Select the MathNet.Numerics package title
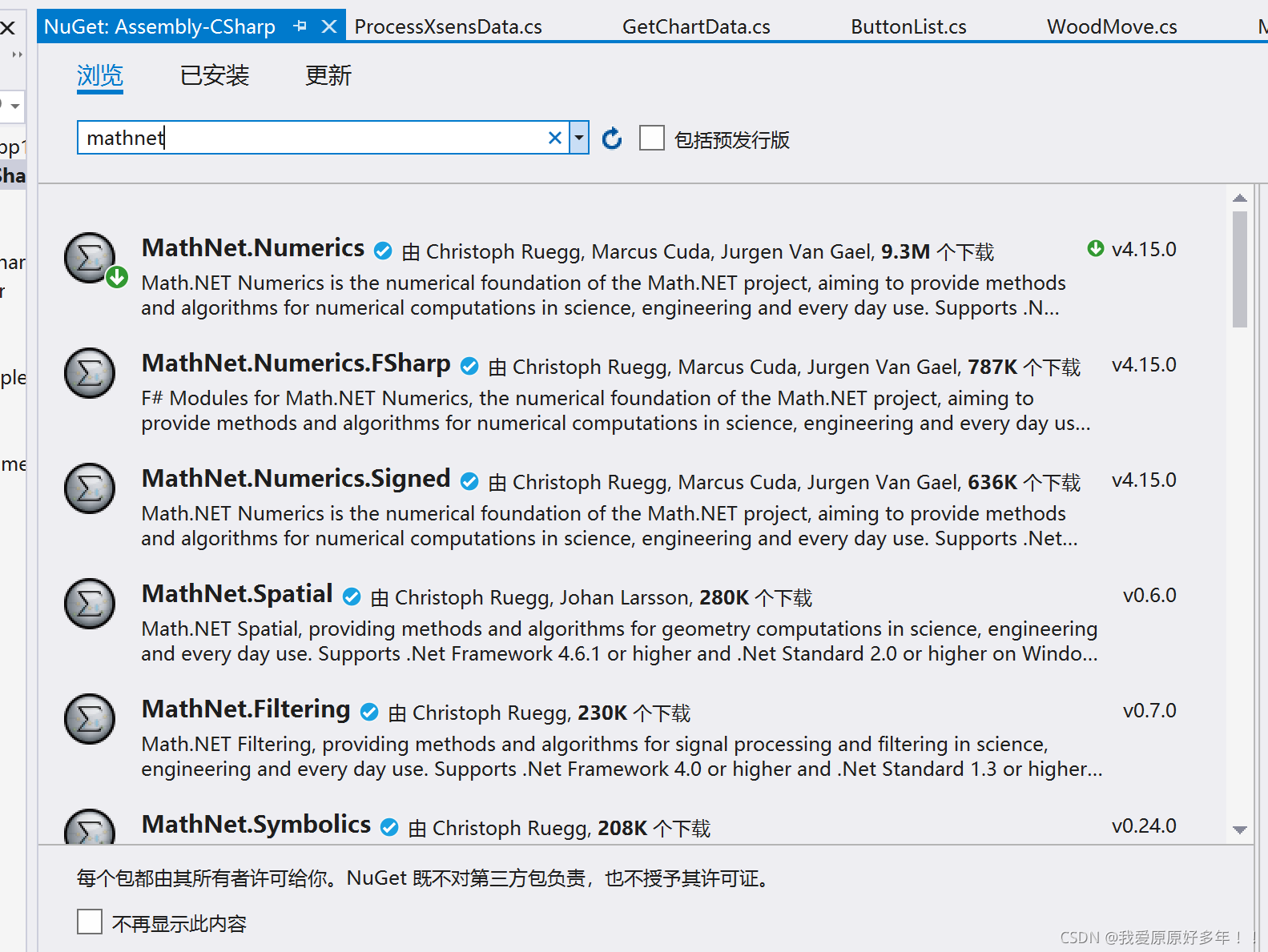Screen dimensions: 1268x952 click(253, 248)
